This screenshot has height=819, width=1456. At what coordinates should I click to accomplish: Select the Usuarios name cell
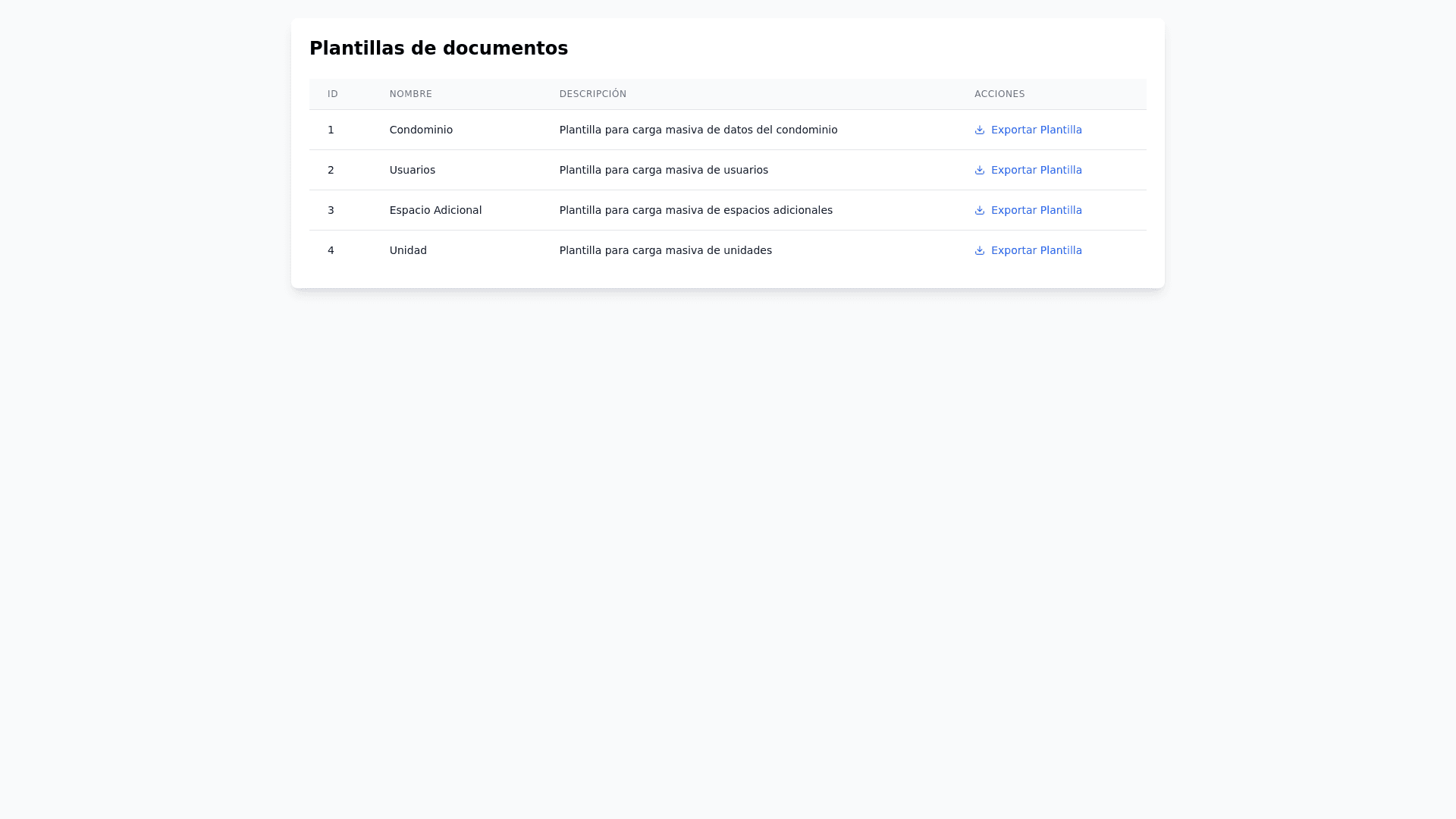412,170
